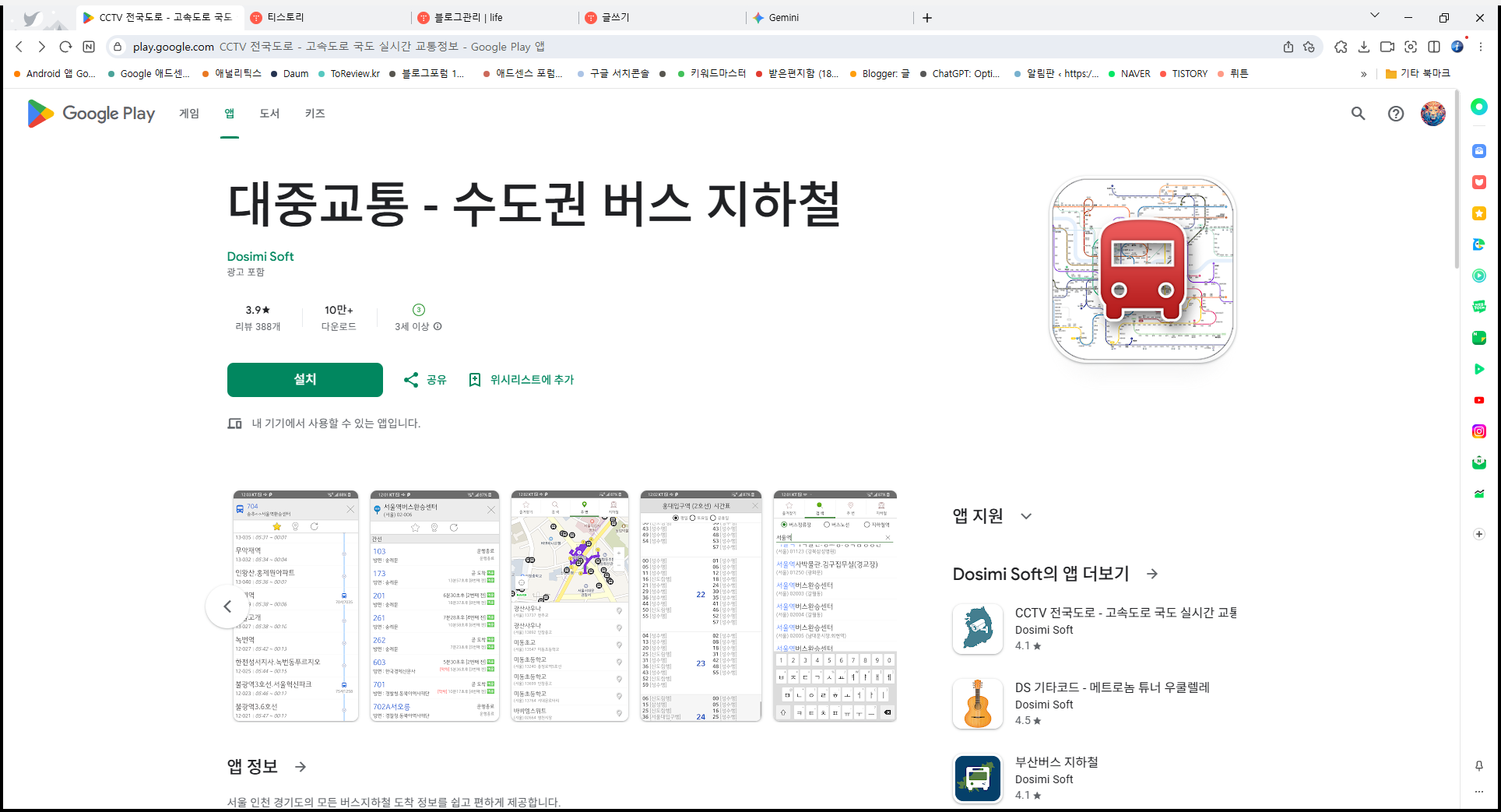Open the red Pocket sidebar icon

tap(1479, 182)
